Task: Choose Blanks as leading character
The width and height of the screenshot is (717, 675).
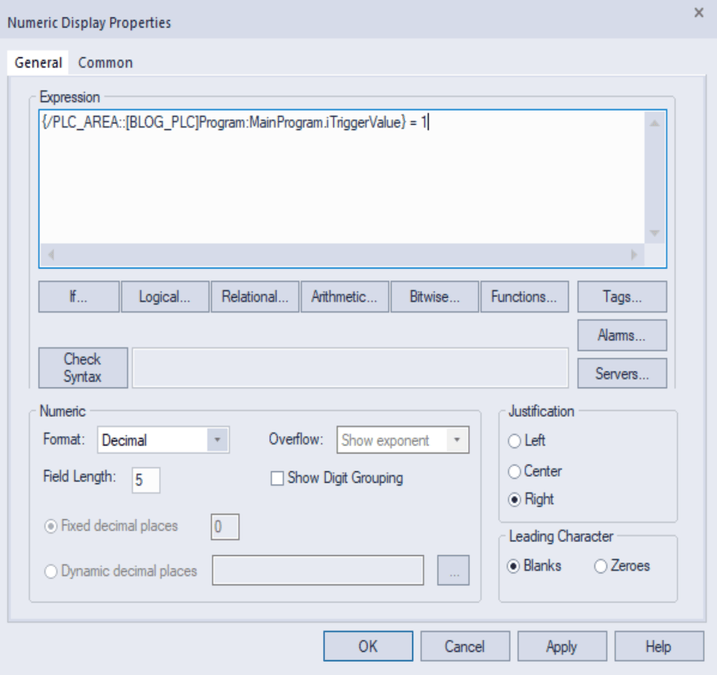Action: point(514,566)
